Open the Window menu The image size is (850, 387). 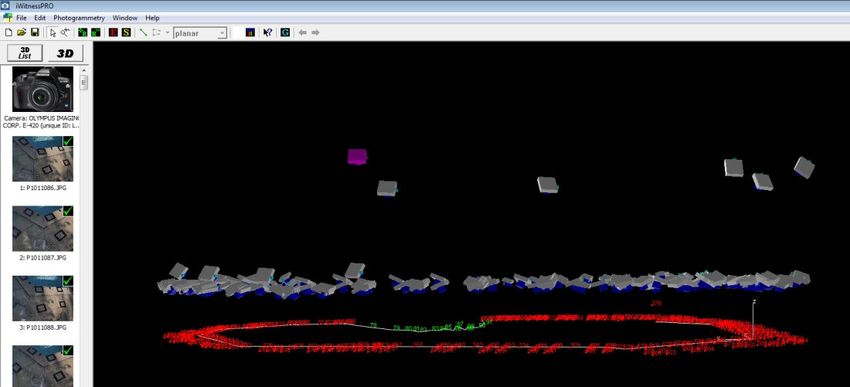click(125, 18)
